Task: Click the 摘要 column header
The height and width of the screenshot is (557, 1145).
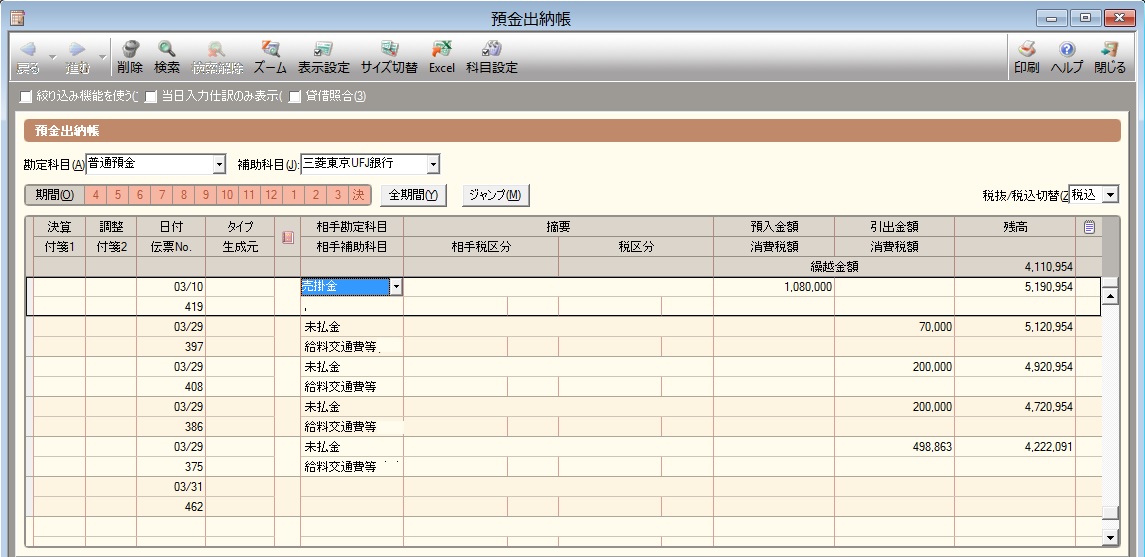Action: [559, 227]
